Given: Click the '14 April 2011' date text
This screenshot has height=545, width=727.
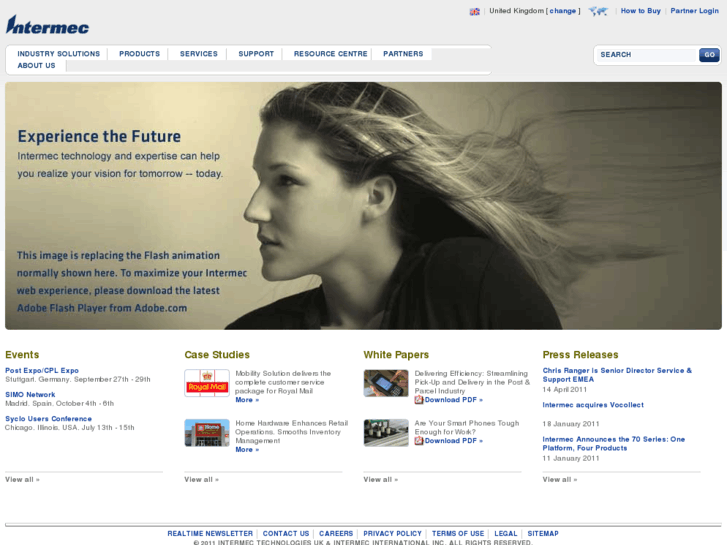Looking at the screenshot, I should click(x=565, y=390).
